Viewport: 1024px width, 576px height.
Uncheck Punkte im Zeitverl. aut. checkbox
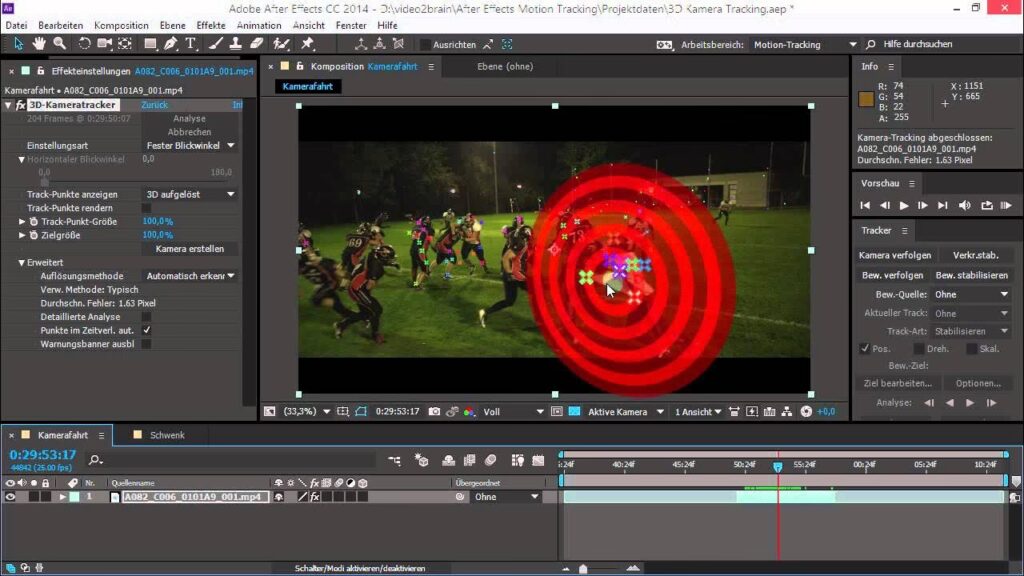tap(146, 330)
